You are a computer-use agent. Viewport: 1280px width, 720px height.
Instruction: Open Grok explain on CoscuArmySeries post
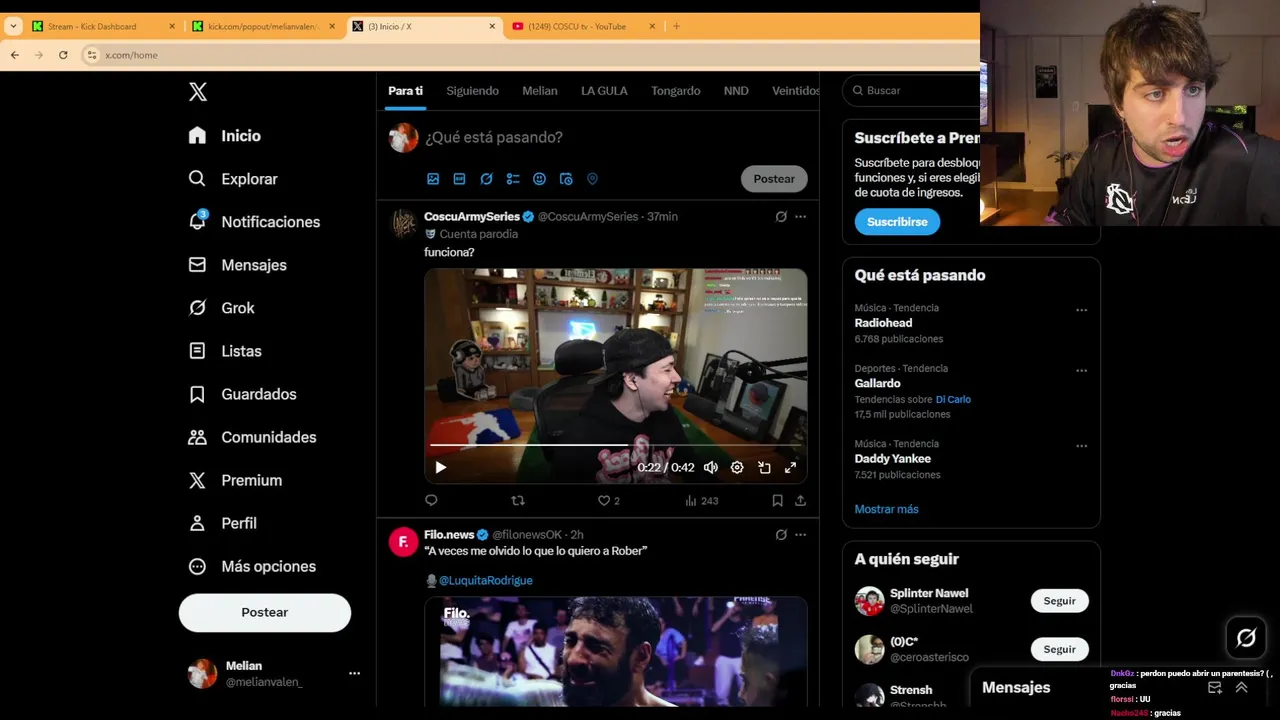click(781, 217)
